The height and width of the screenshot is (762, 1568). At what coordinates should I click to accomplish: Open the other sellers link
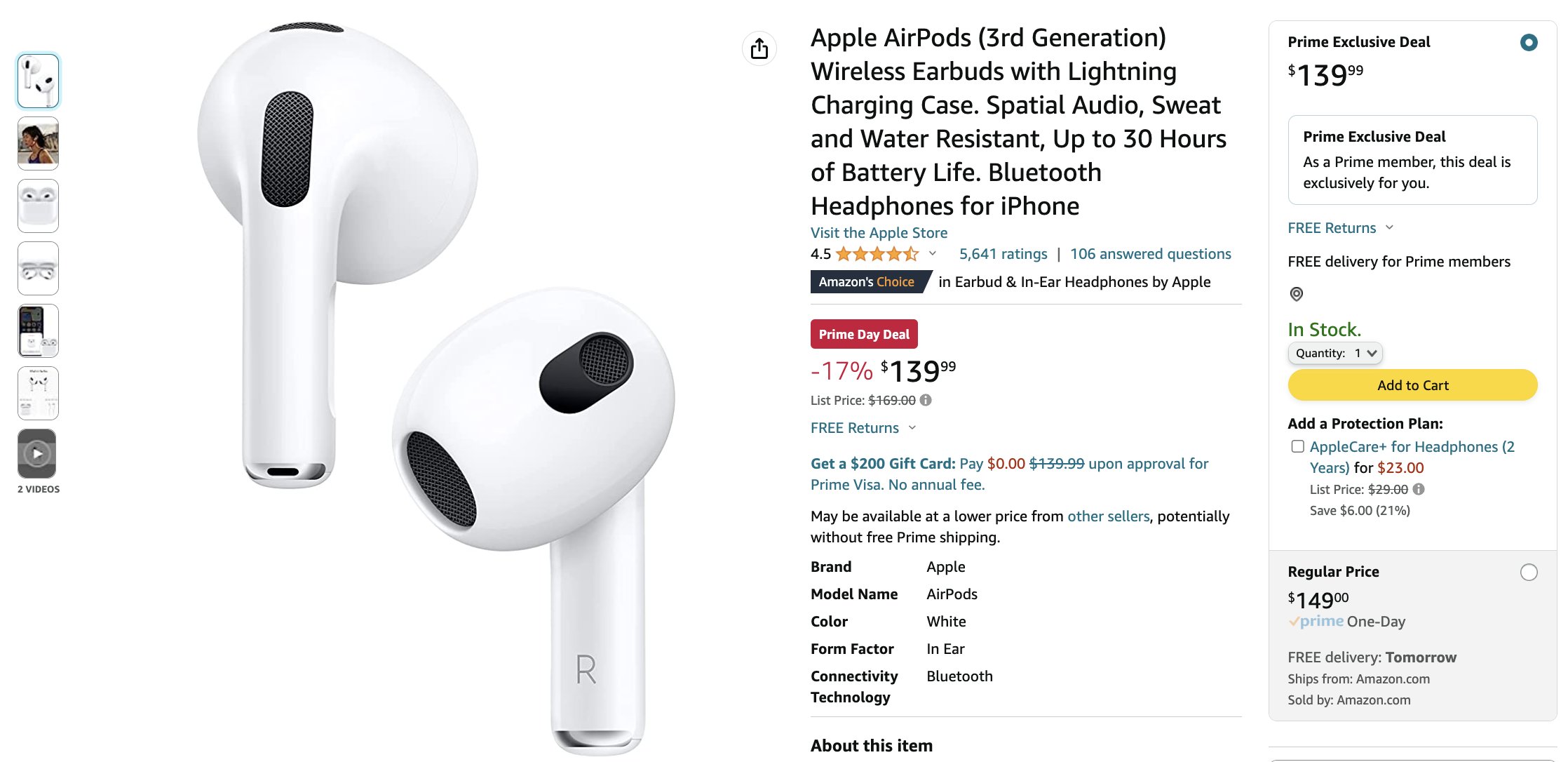pyautogui.click(x=1108, y=516)
